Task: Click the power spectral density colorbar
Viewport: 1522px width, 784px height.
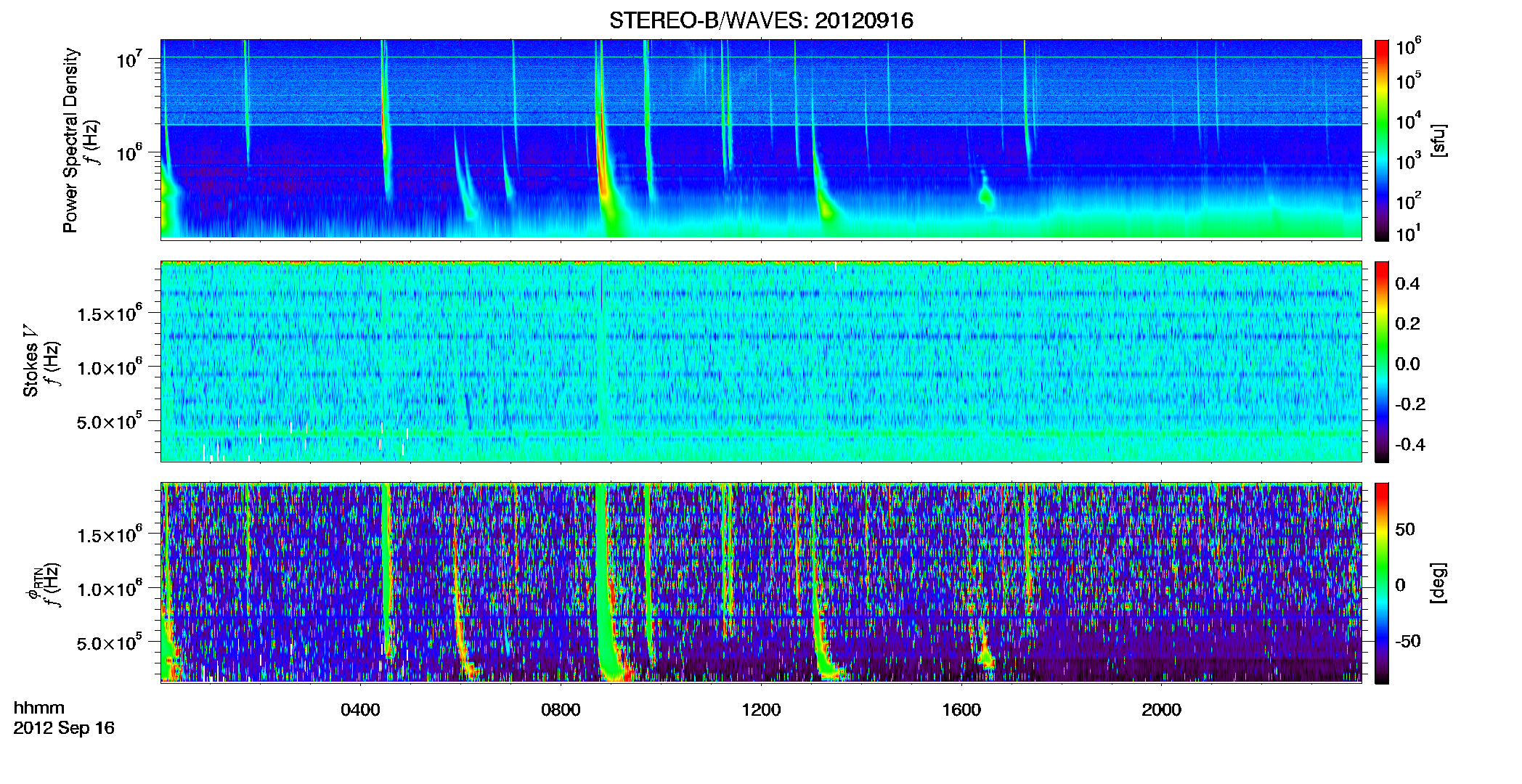Action: click(x=1382, y=140)
